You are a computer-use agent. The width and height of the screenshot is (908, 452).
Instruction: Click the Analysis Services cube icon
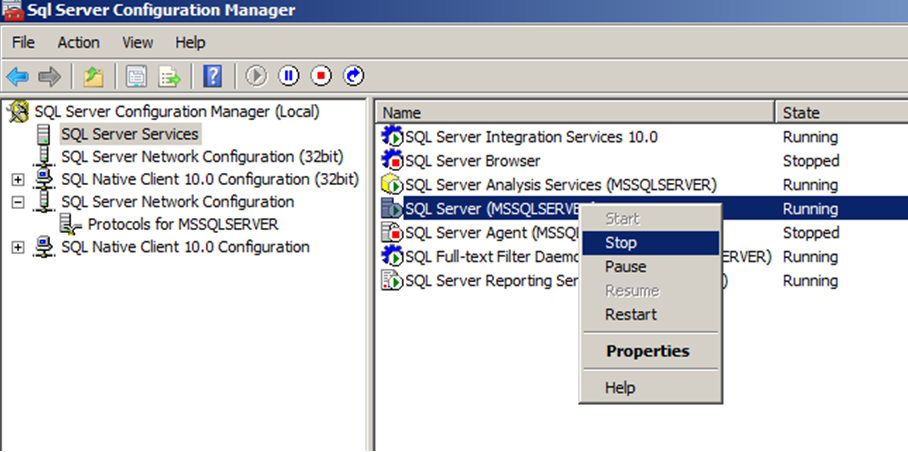tap(392, 185)
